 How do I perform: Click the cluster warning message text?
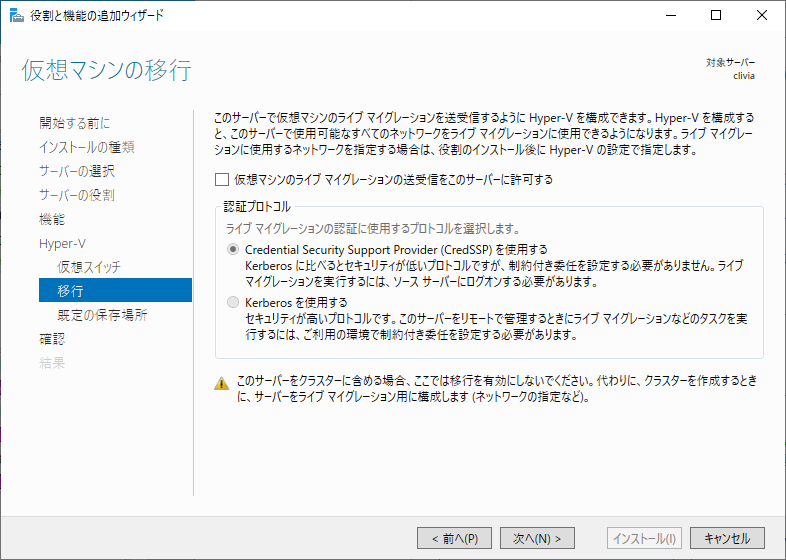point(497,389)
